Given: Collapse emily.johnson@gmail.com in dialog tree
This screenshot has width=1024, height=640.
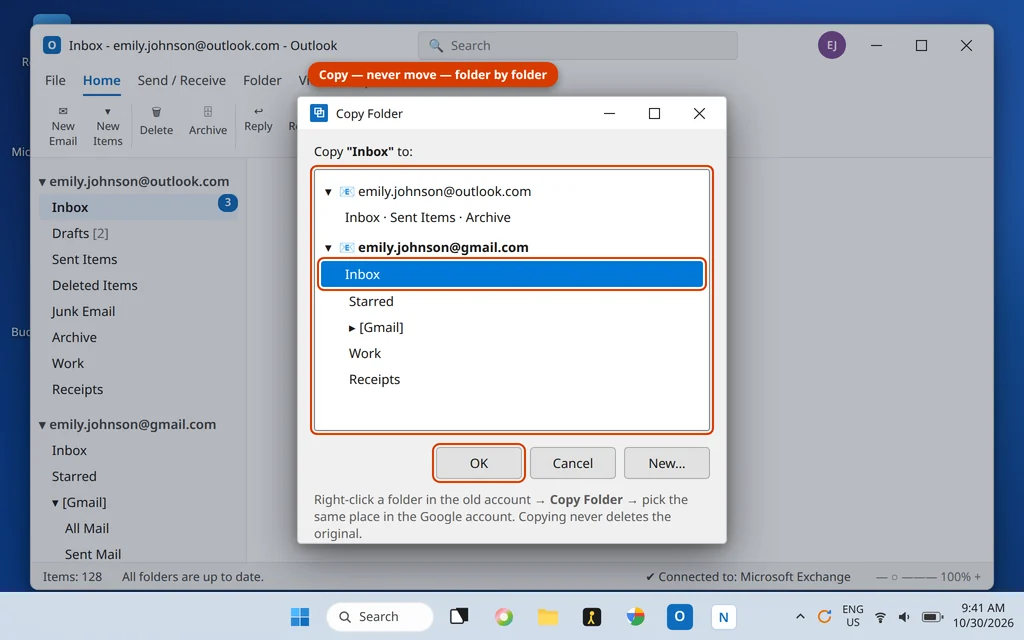Looking at the screenshot, I should [x=328, y=248].
